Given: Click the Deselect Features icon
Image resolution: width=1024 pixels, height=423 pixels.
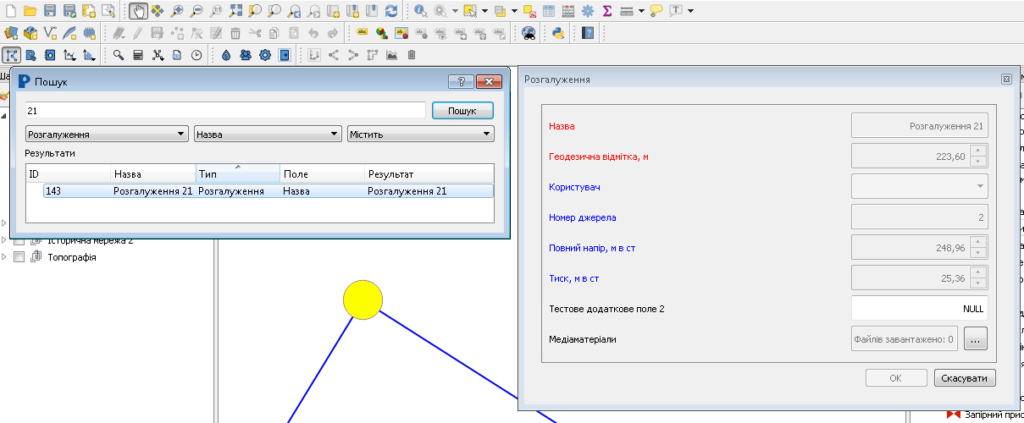Looking at the screenshot, I should [x=529, y=10].
